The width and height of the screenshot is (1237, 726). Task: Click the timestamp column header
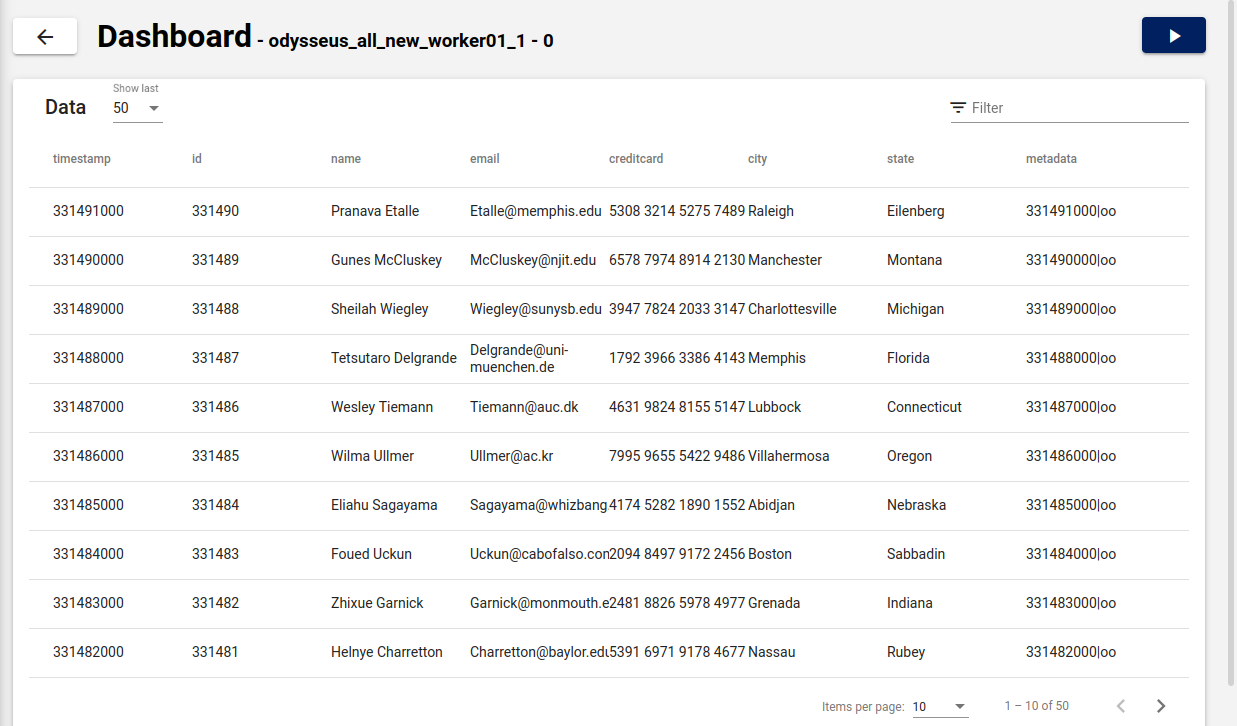[x=82, y=159]
